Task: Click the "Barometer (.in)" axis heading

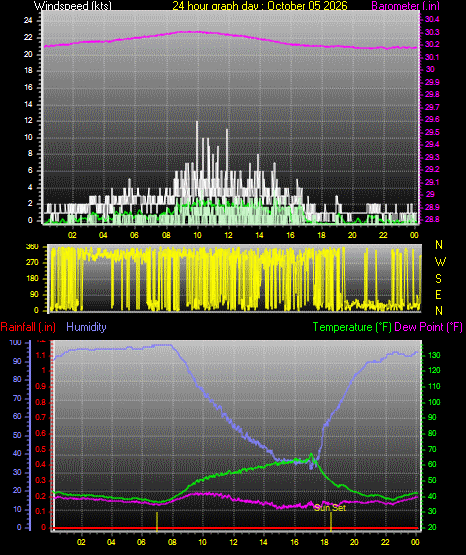Action: tap(405, 5)
